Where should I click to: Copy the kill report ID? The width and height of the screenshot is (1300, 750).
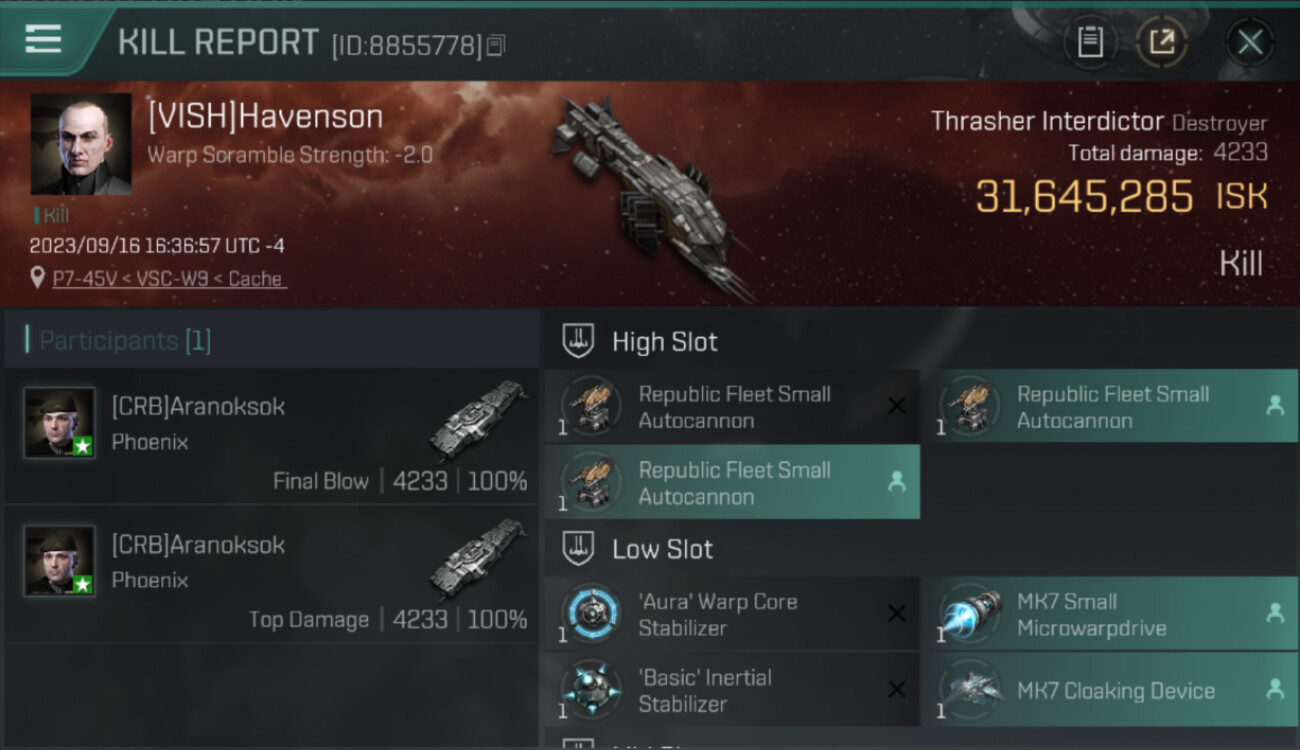pos(496,45)
